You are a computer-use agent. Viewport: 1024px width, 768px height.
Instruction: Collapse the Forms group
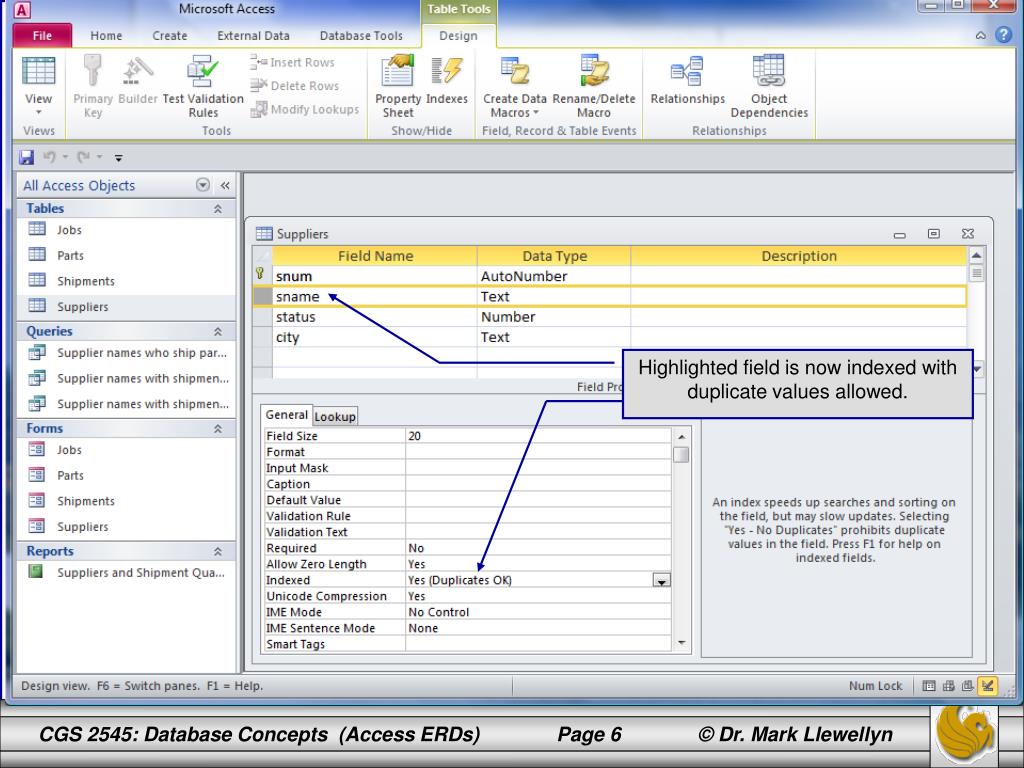tap(217, 429)
